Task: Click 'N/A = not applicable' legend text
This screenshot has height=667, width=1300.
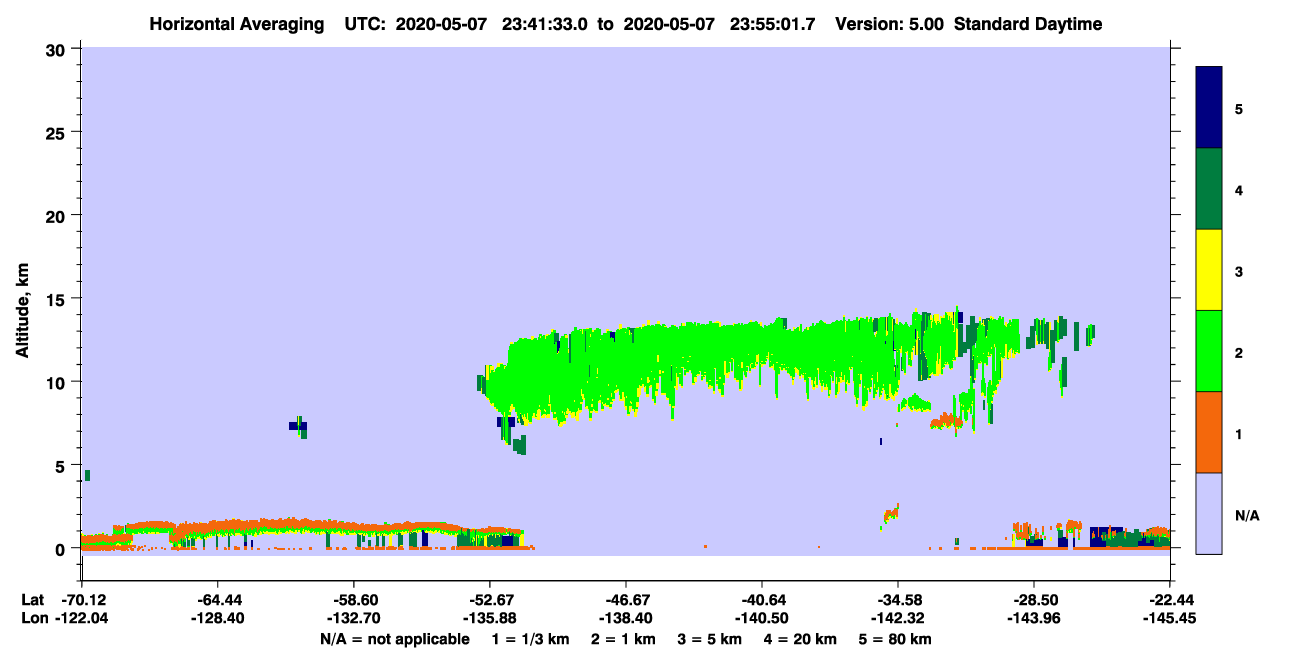Action: pyautogui.click(x=394, y=639)
